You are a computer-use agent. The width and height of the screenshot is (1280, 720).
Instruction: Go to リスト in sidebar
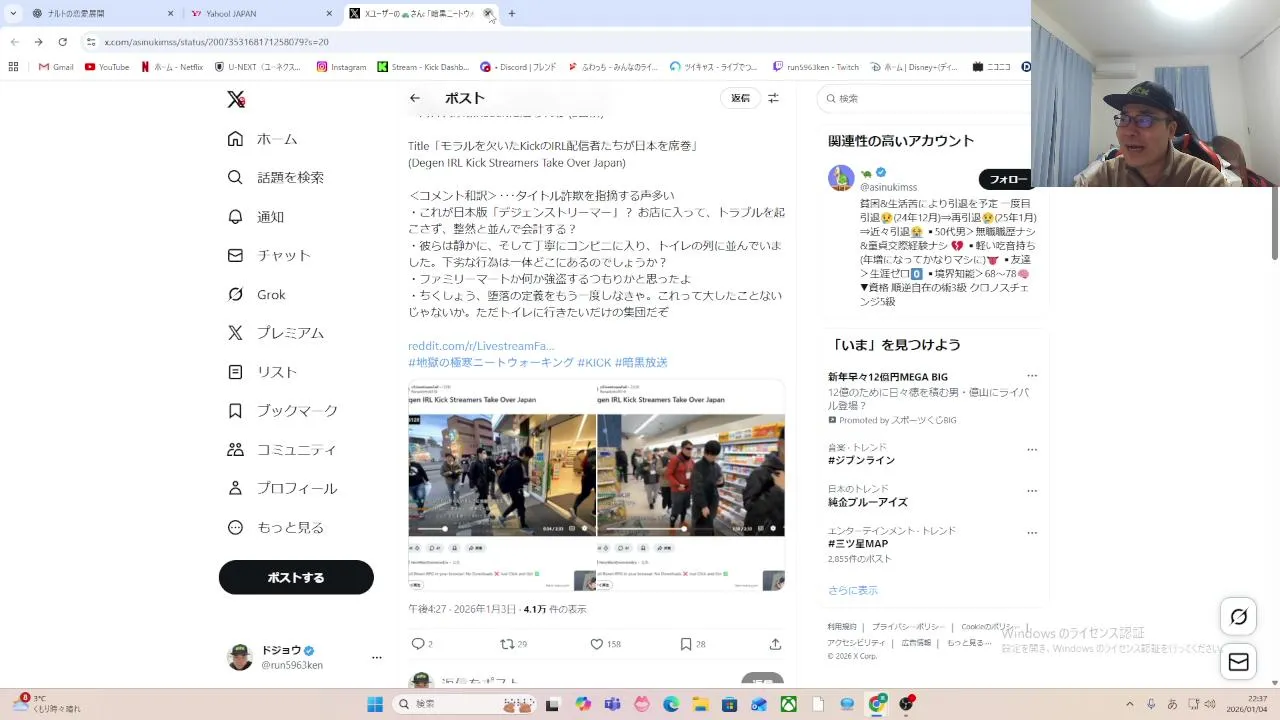click(262, 372)
